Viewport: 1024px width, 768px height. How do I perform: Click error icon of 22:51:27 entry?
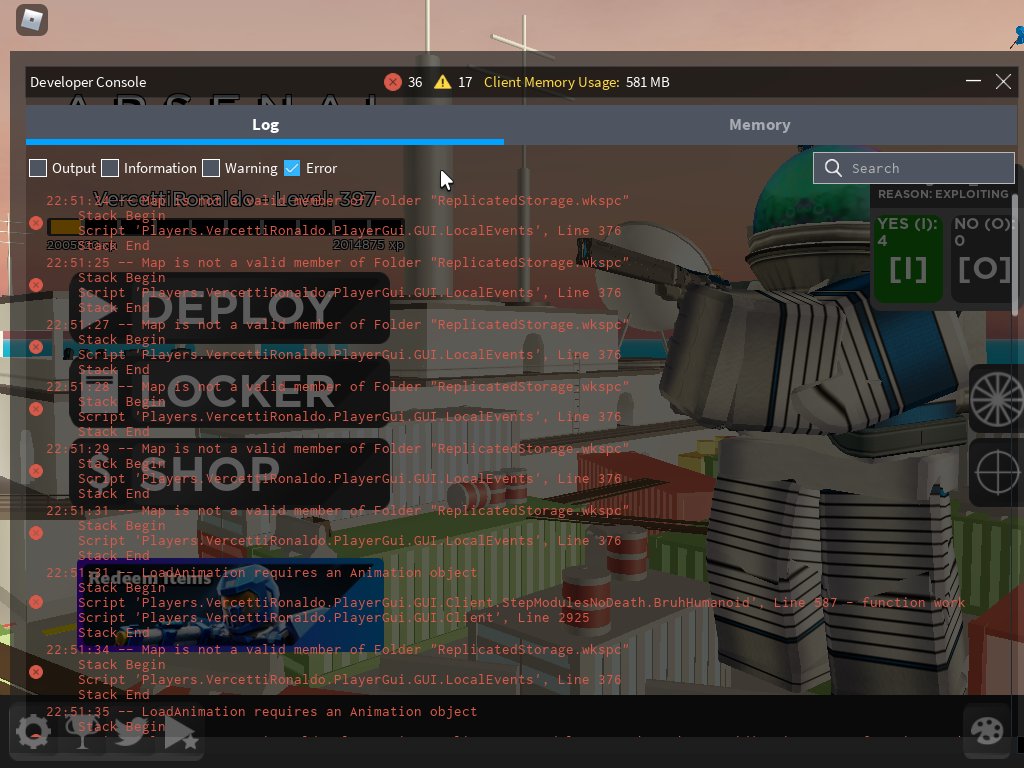click(x=36, y=347)
